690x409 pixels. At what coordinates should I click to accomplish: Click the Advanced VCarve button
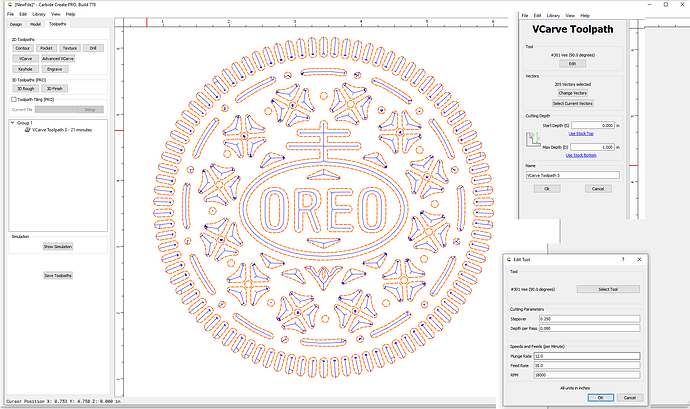[x=58, y=59]
